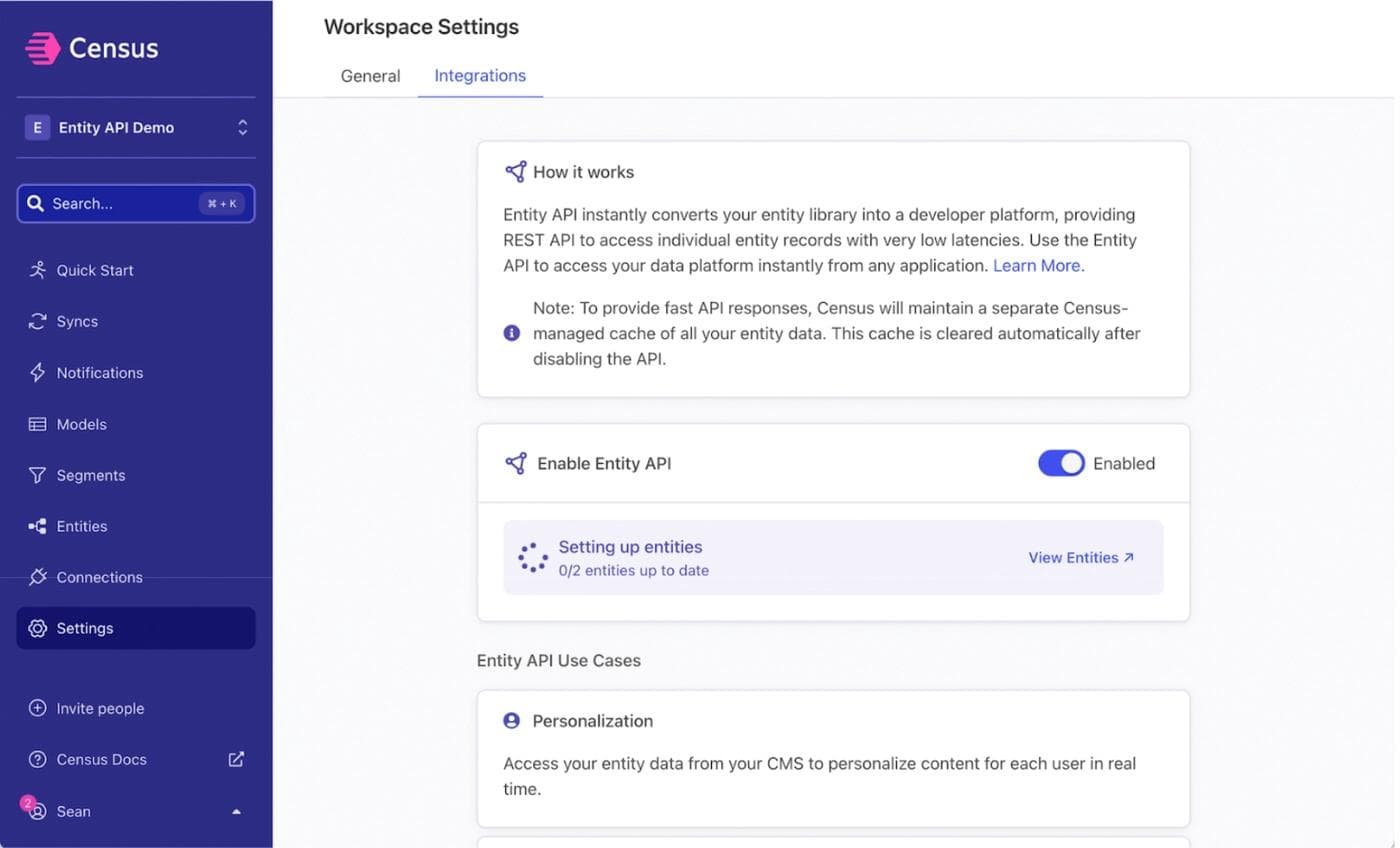Viewport: 1400px width, 848px height.
Task: Click View Entities to see entity status
Action: click(x=1081, y=557)
